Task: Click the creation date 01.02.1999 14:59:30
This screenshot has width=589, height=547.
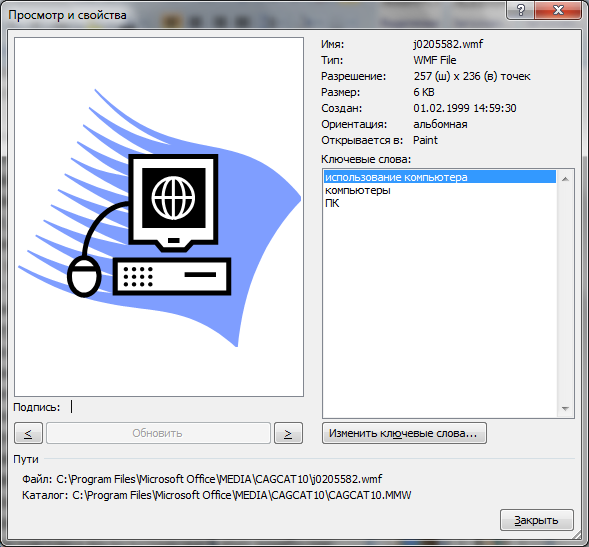Action: tap(465, 108)
